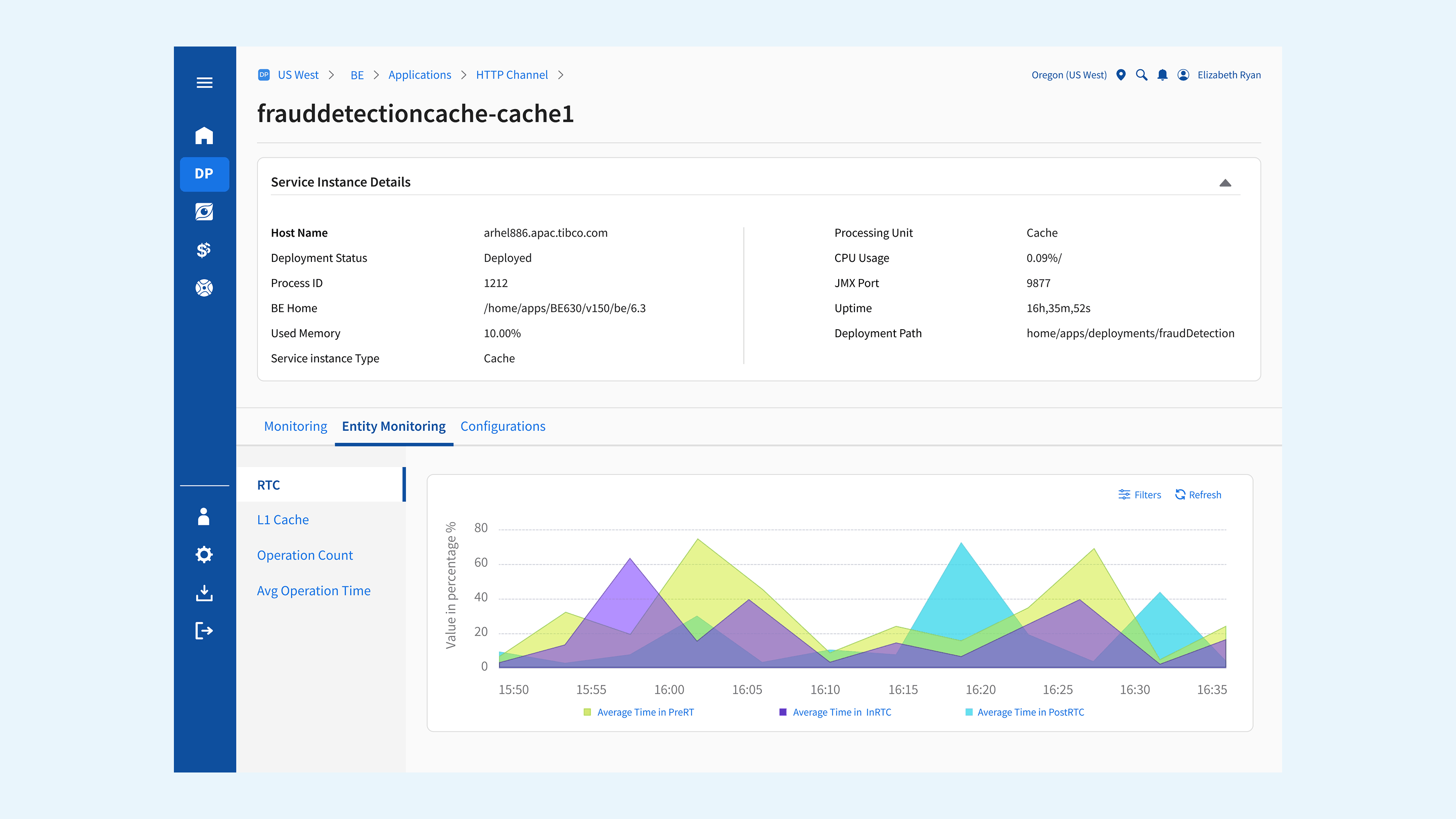Screen dimensions: 1456x819
Task: Toggle the Average Time in InRTC legend
Action: pyautogui.click(x=835, y=712)
